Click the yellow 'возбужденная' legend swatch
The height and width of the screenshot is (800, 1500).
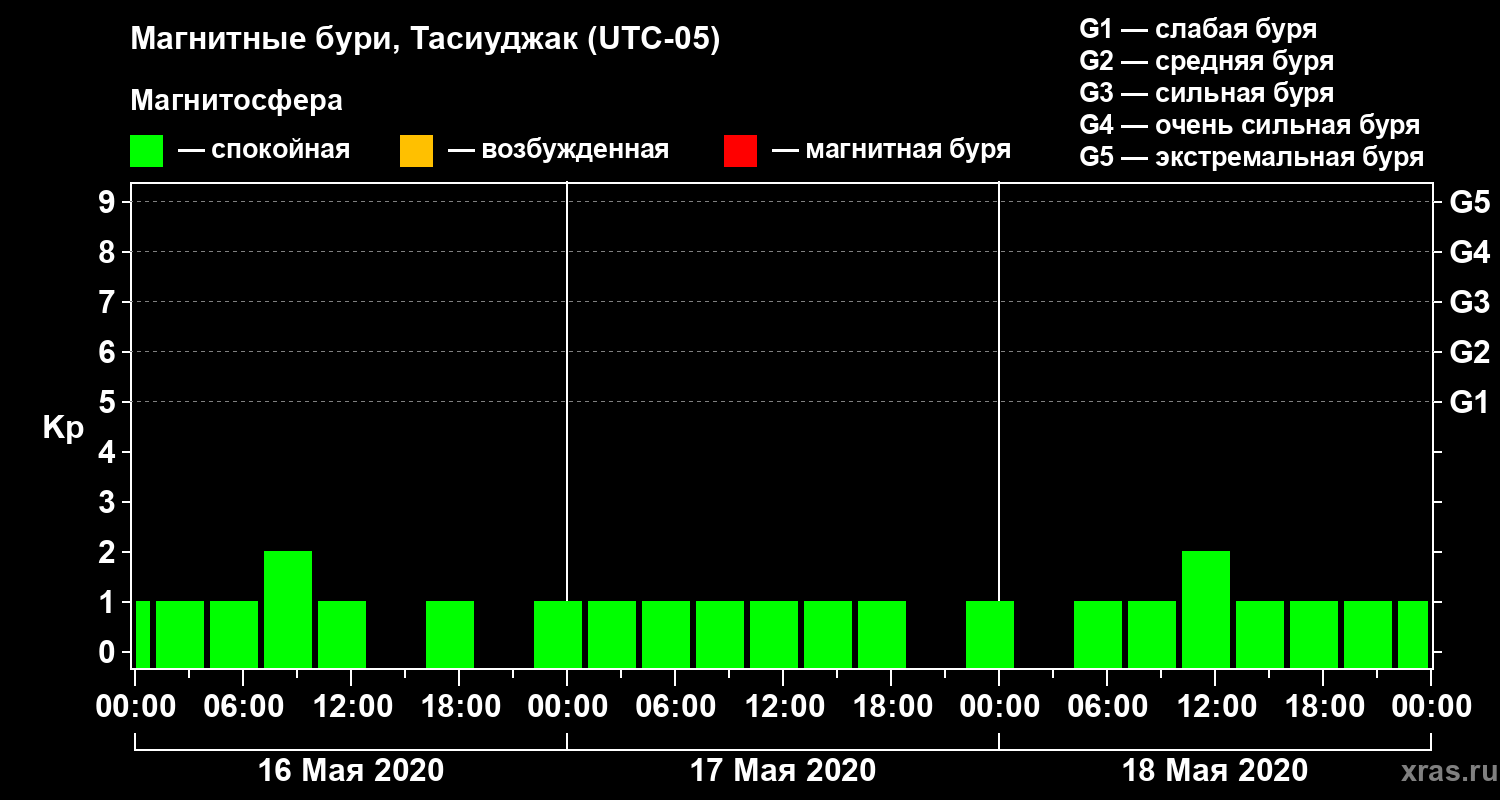coord(416,150)
